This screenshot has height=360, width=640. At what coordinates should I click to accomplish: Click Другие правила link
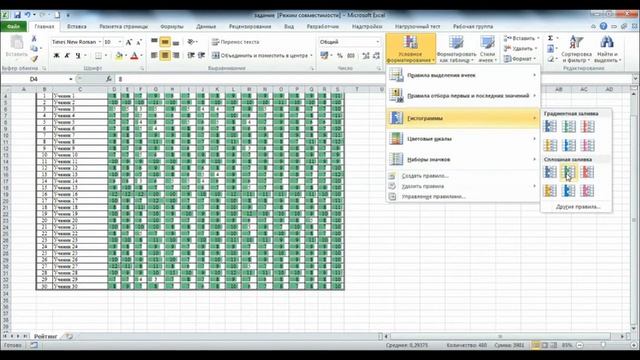(578, 207)
